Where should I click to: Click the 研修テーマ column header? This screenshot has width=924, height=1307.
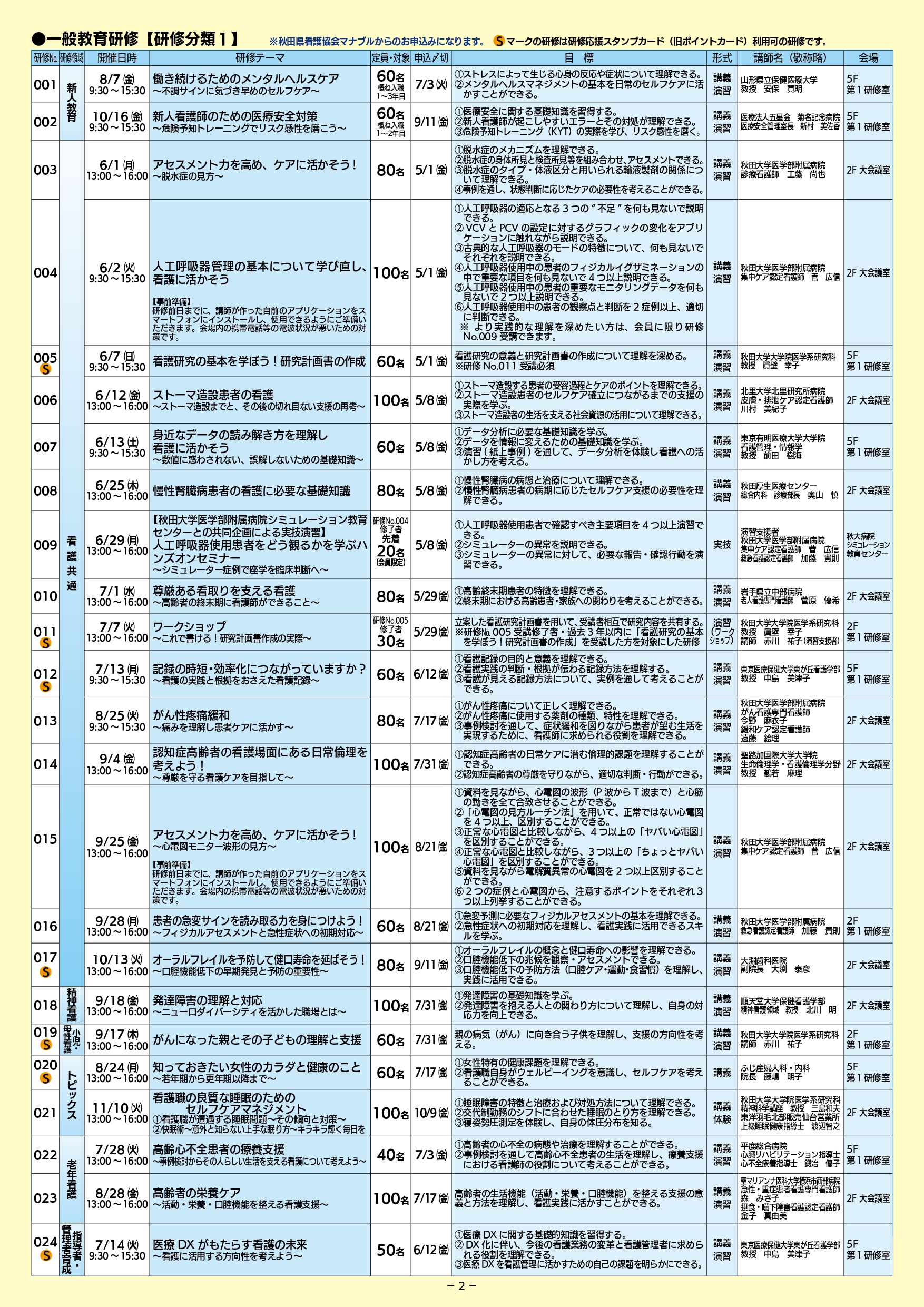(260, 57)
